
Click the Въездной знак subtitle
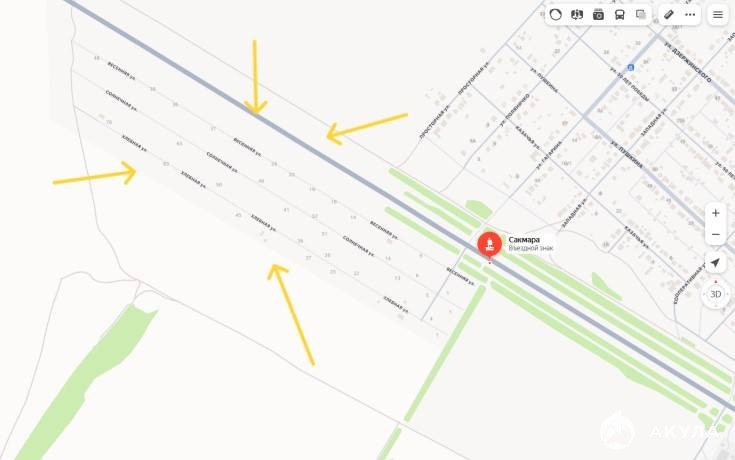(x=531, y=248)
